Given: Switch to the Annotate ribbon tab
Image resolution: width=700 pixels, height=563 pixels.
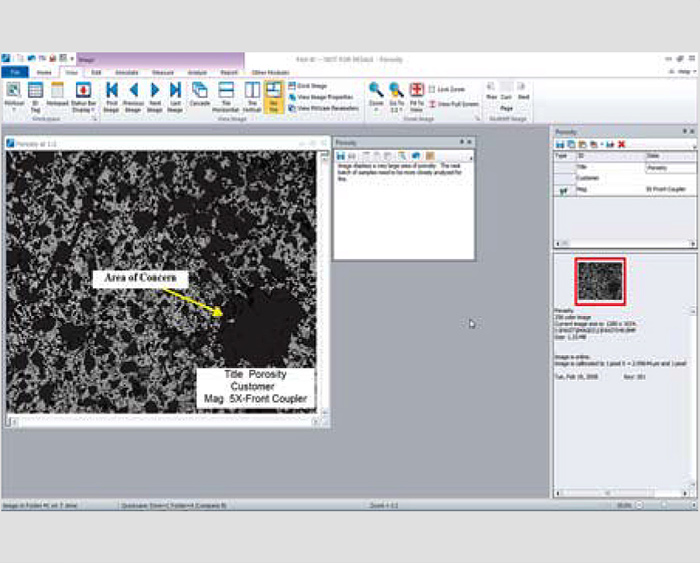Looking at the screenshot, I should coord(126,73).
